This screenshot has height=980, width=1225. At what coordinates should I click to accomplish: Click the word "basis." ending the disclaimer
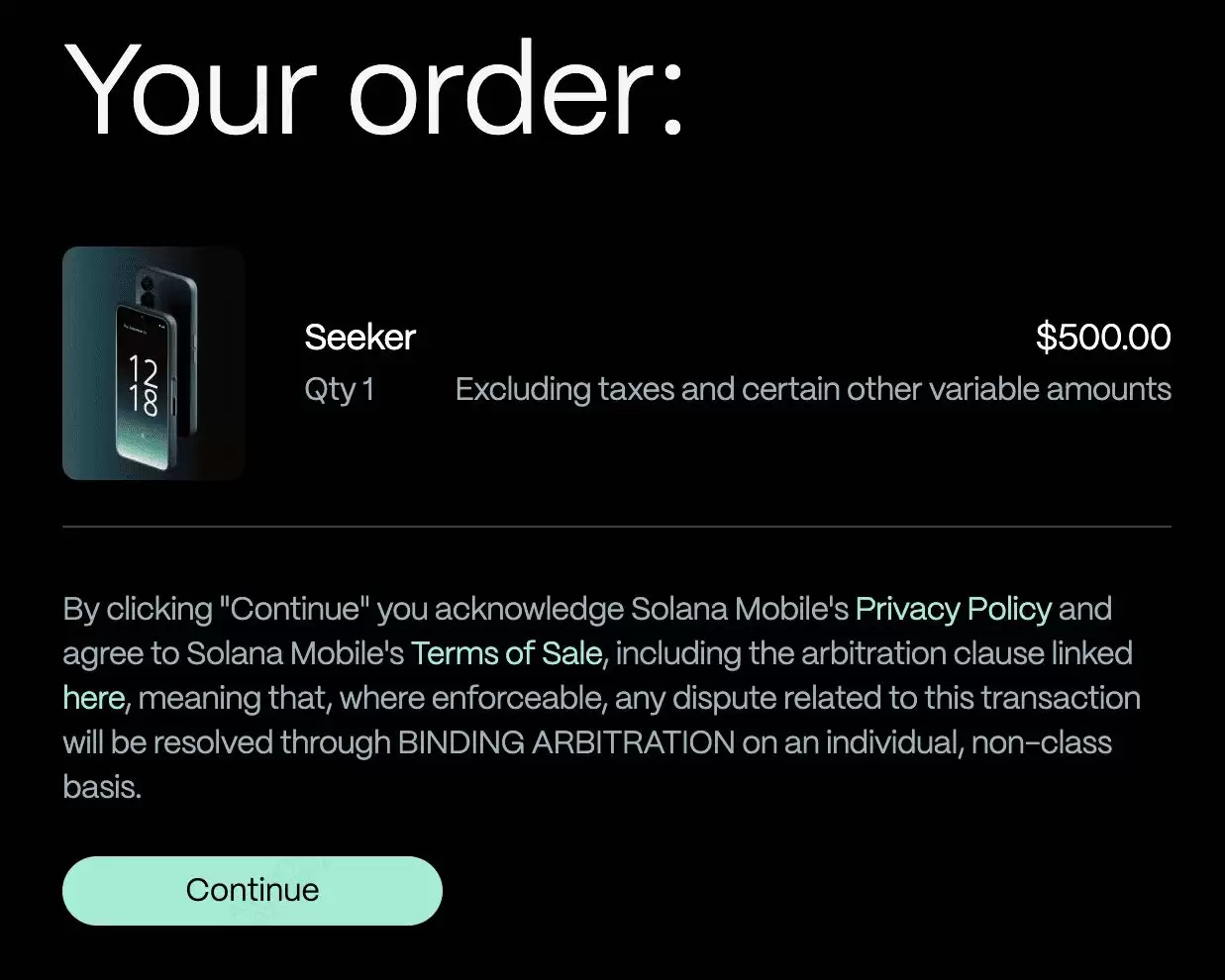(x=102, y=787)
